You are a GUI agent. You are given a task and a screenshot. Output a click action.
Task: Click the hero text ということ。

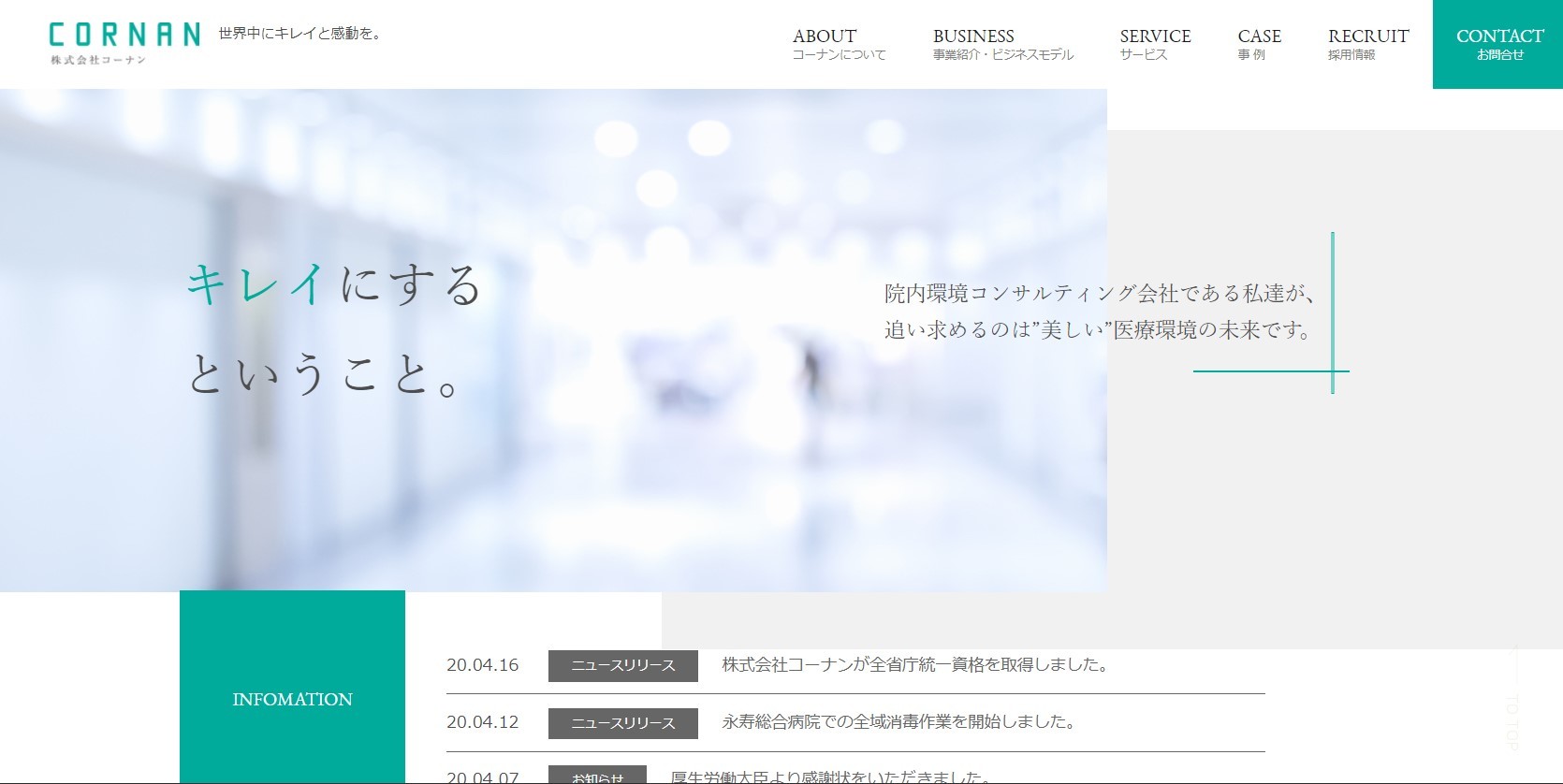pos(324,373)
